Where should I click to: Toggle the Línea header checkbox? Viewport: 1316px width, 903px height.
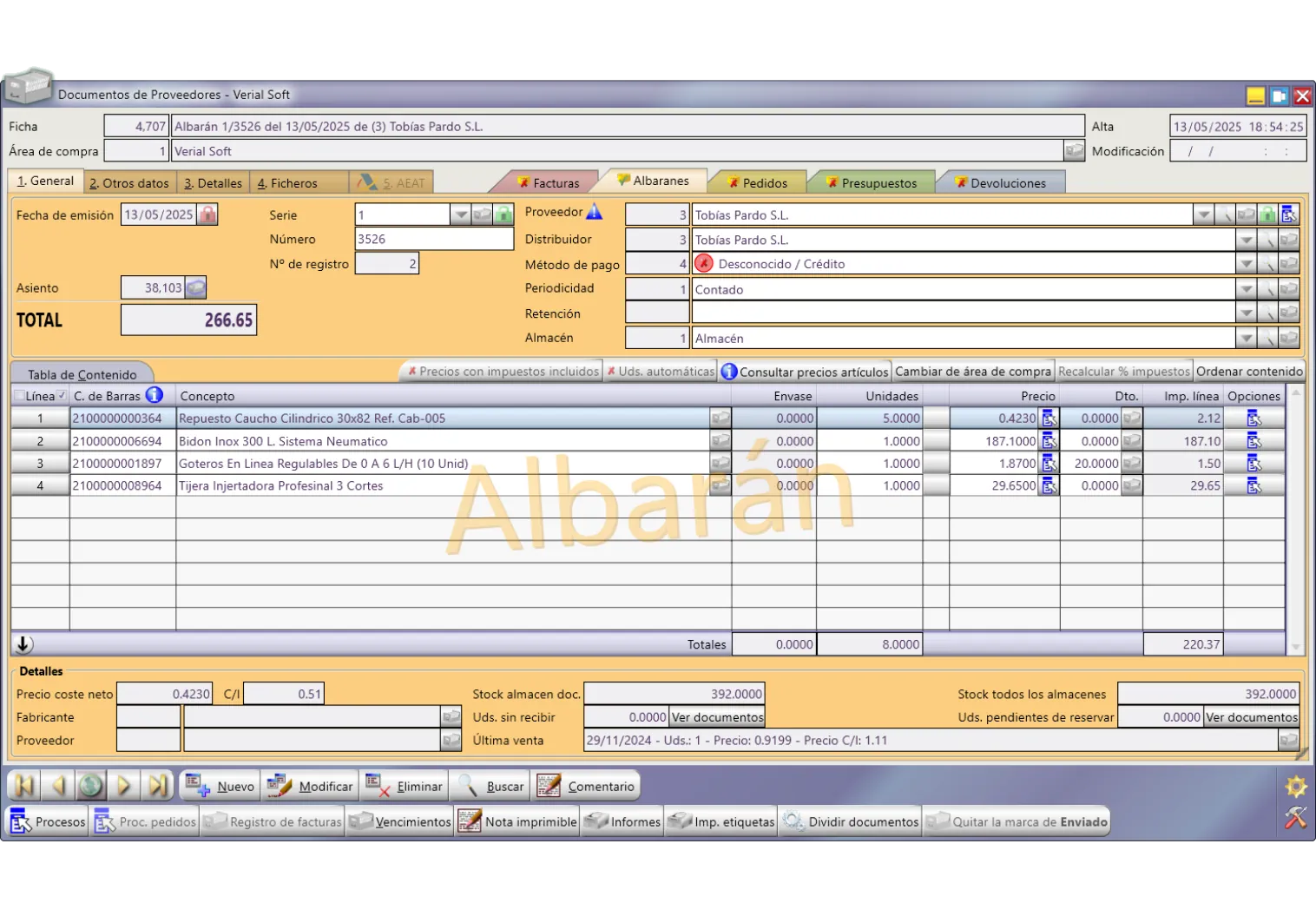coord(19,396)
